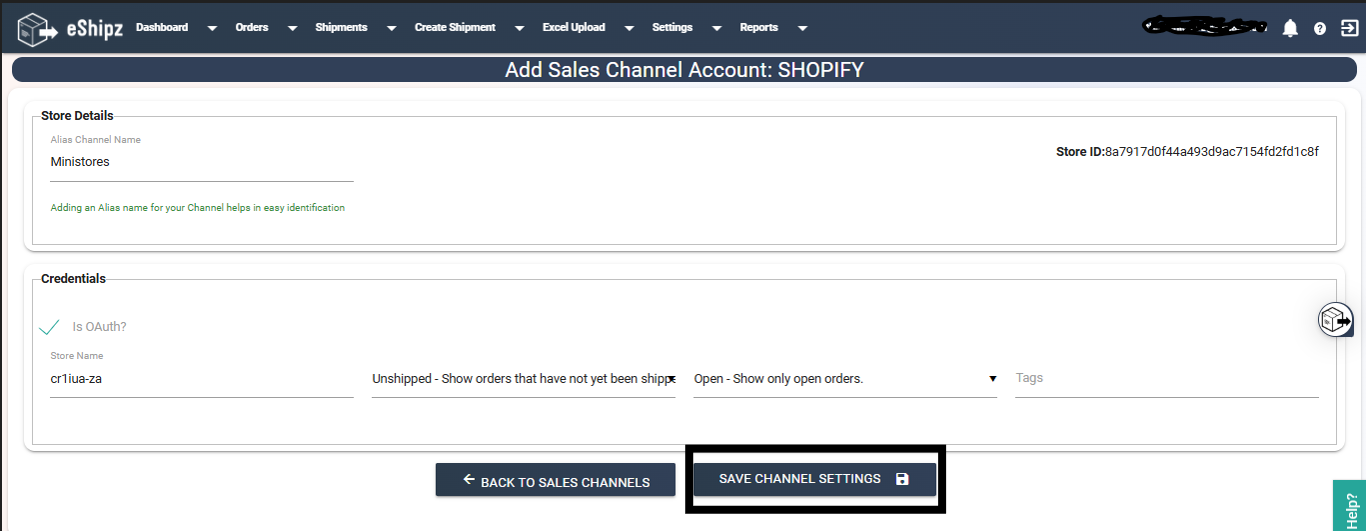Click the eShipz logo
The height and width of the screenshot is (531, 1366).
(69, 28)
